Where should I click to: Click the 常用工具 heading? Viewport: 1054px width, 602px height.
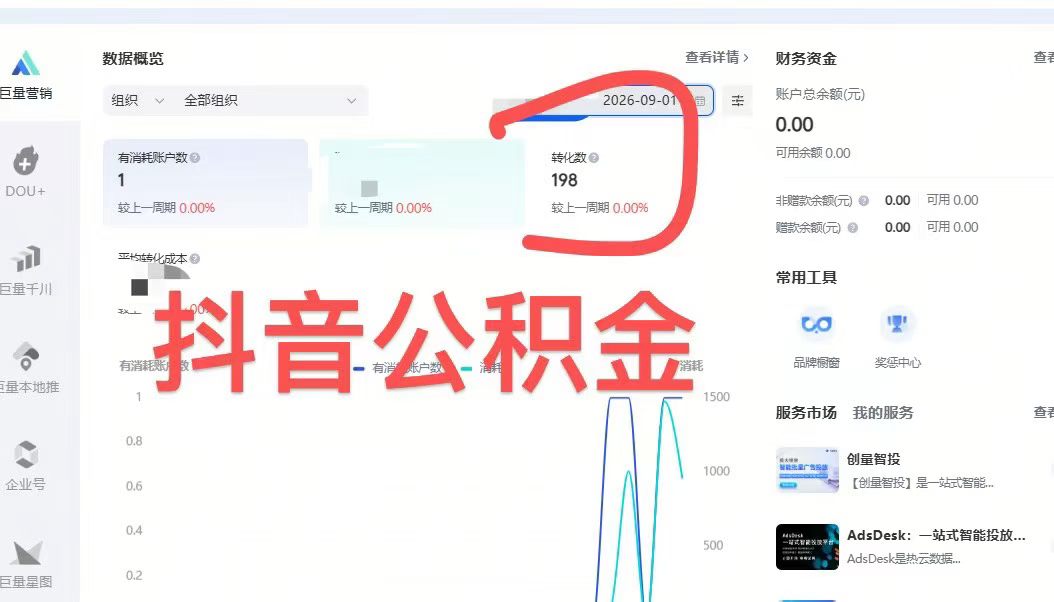pyautogui.click(x=806, y=277)
